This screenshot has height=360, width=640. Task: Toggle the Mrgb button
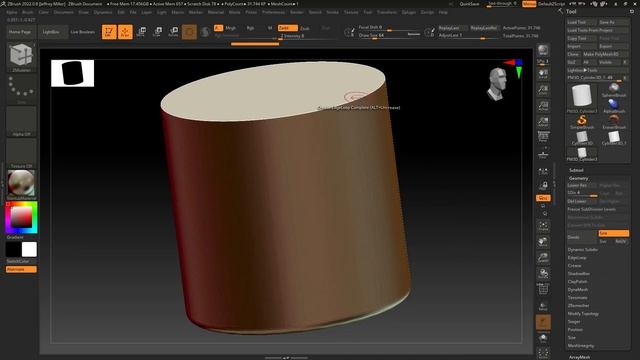click(x=231, y=28)
